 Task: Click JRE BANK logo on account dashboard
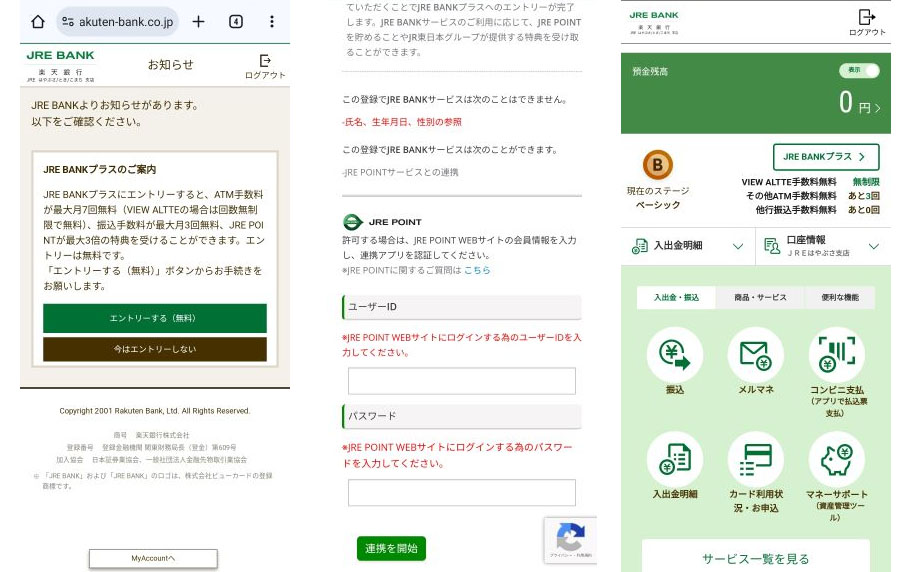coord(654,22)
